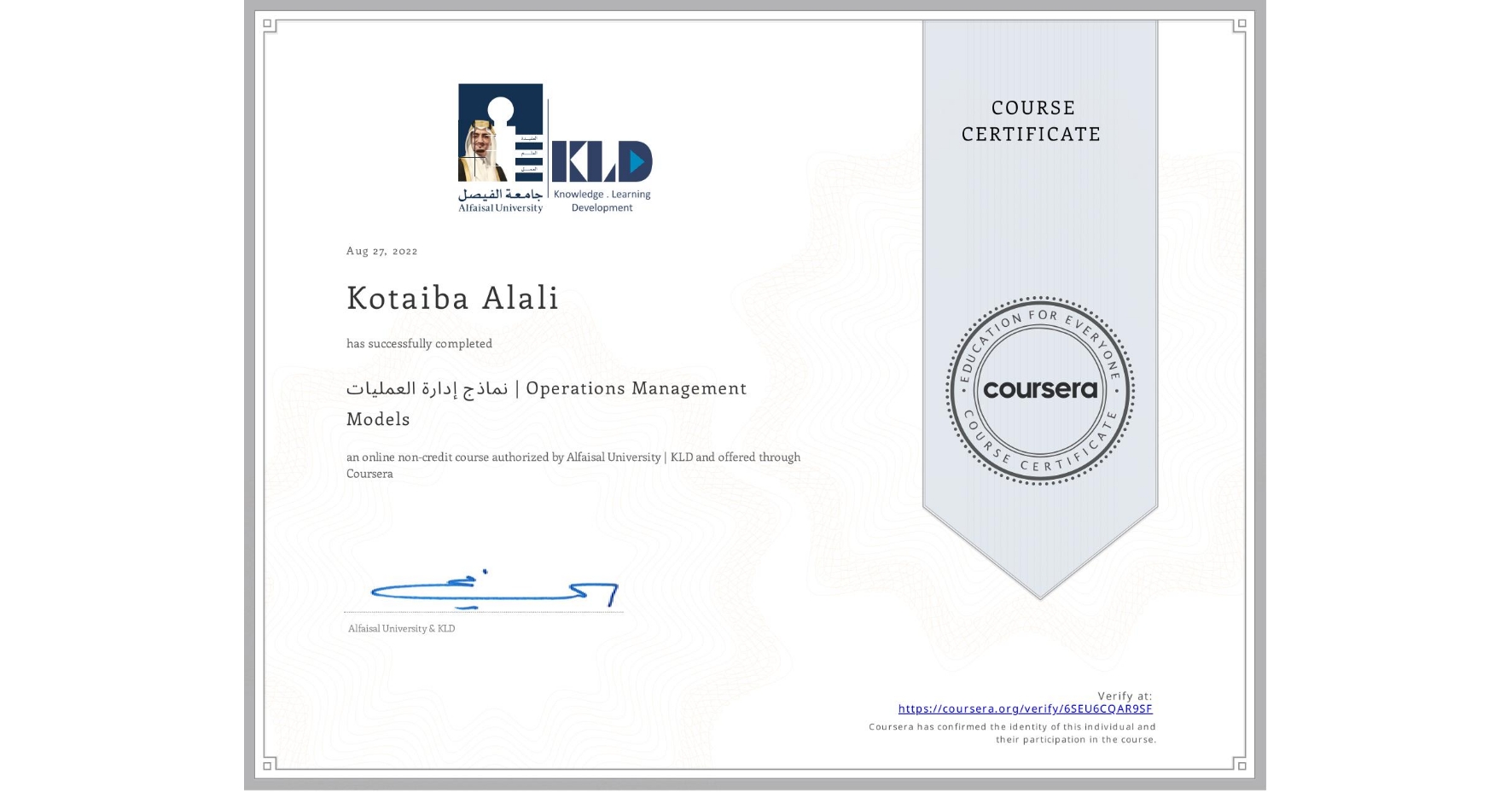Click the Alfaisal University logo
1512x792 pixels.
pos(500,145)
